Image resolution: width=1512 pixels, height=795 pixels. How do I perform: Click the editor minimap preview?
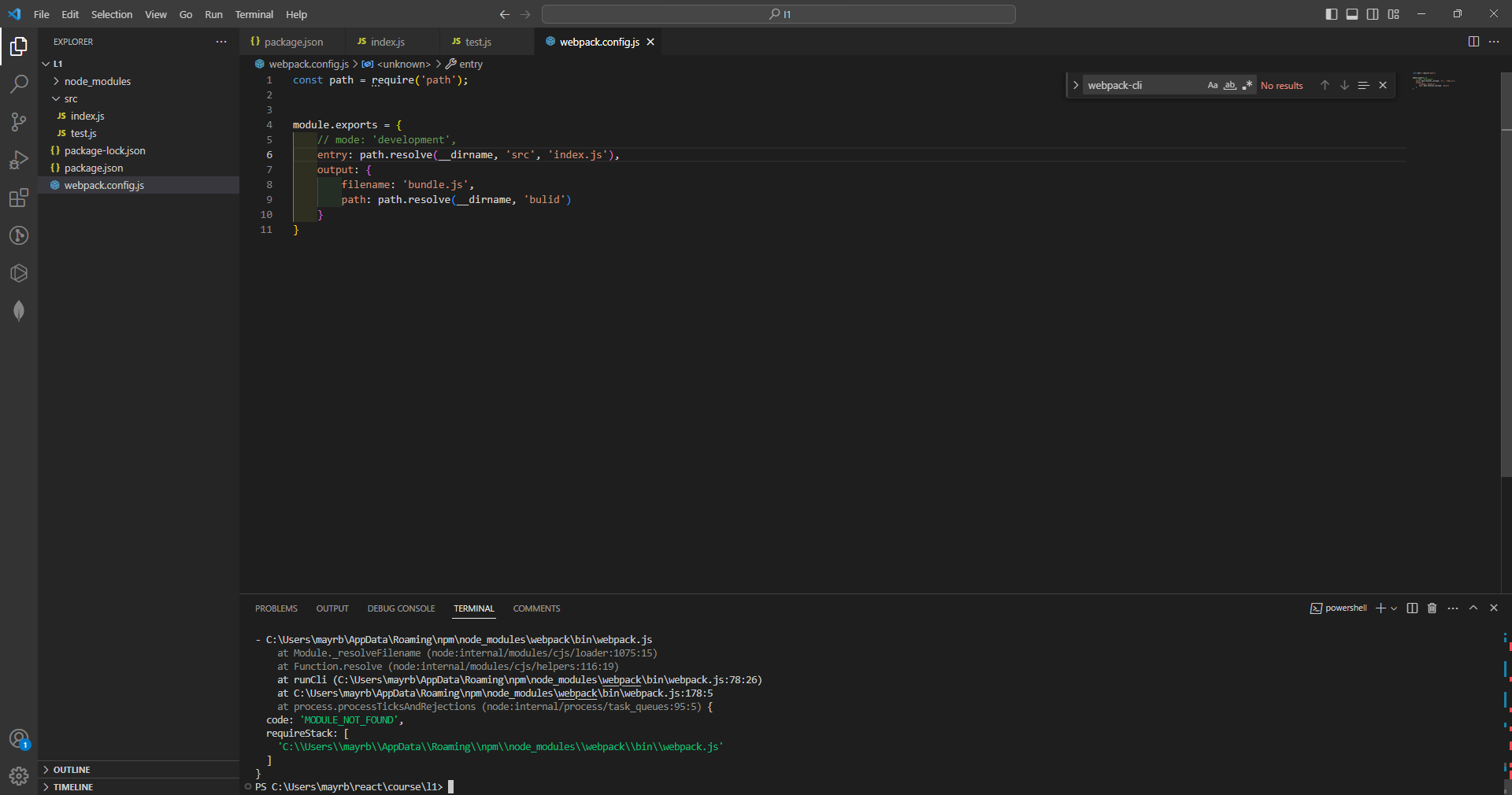point(1434,79)
